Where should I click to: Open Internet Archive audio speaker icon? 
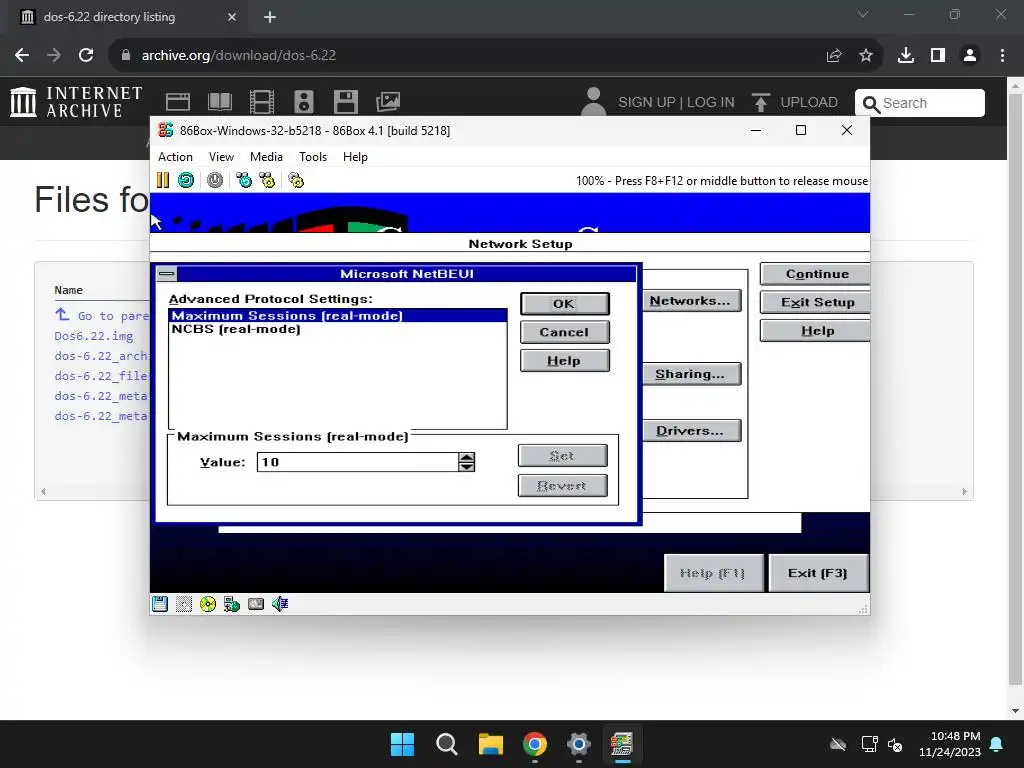pyautogui.click(x=304, y=102)
